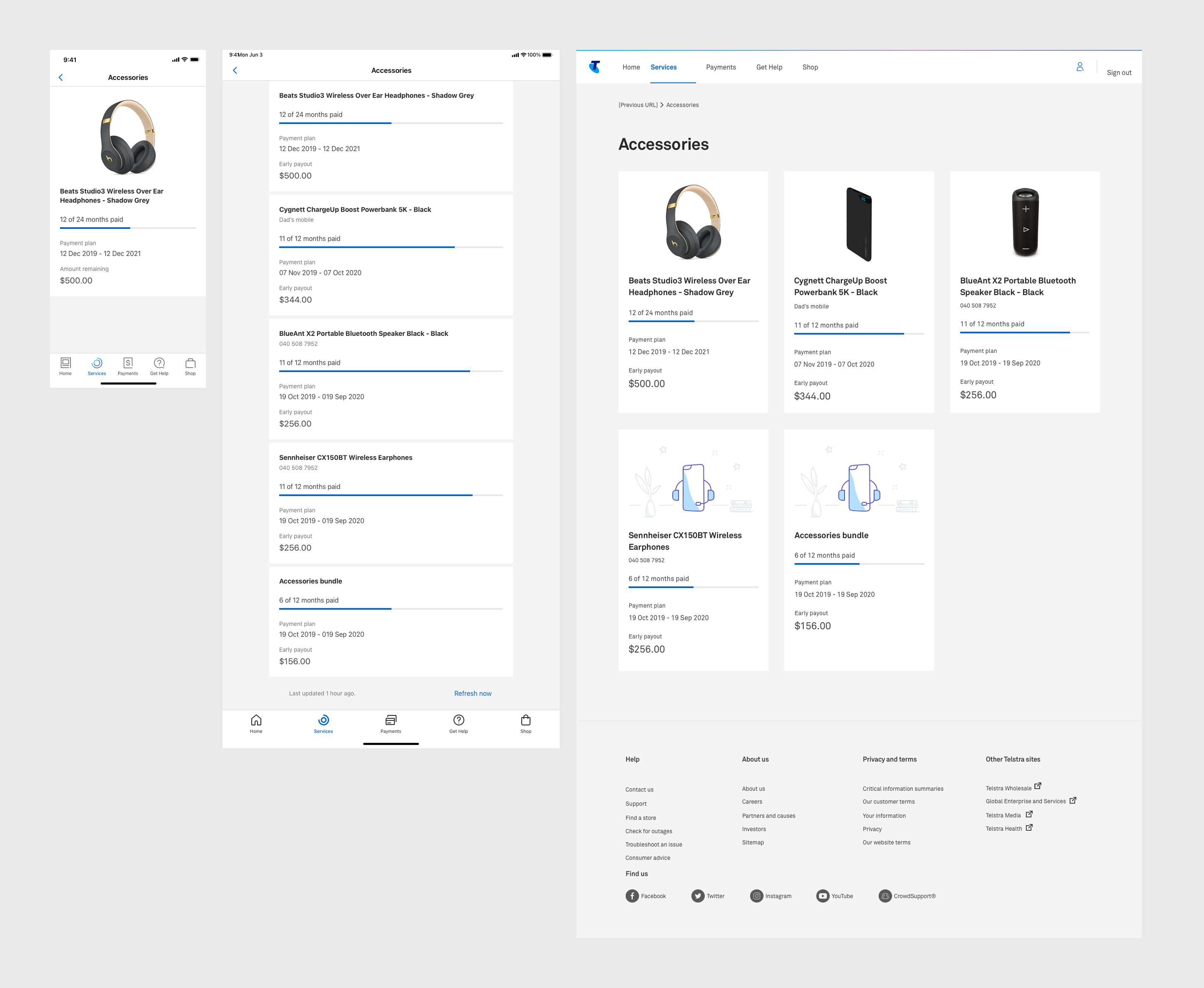Open Sennheiser CX150BT Wireless Earphones row on tablet
1204x988 pixels.
pos(391,503)
